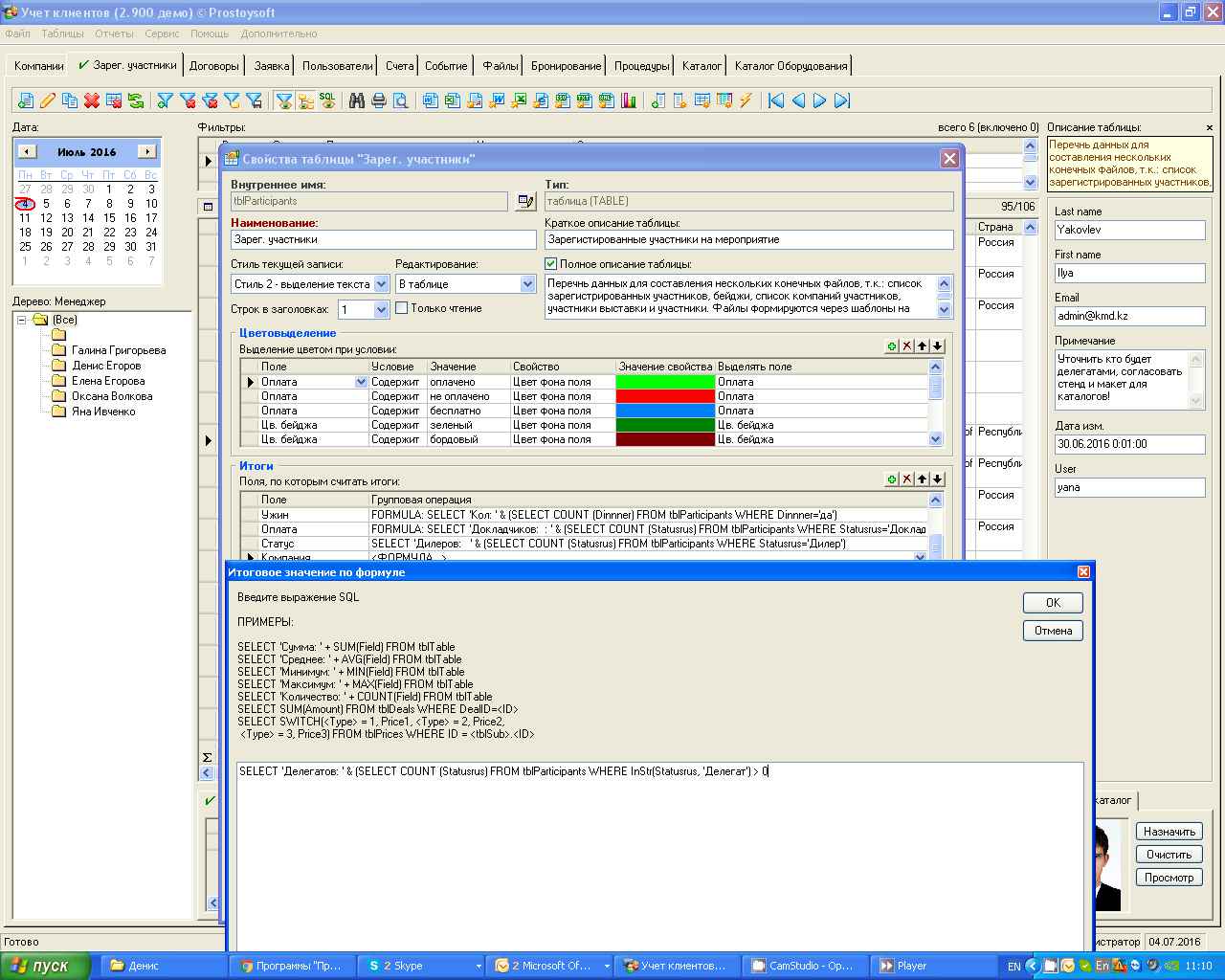Click the bar chart icon in toolbar

(x=629, y=100)
